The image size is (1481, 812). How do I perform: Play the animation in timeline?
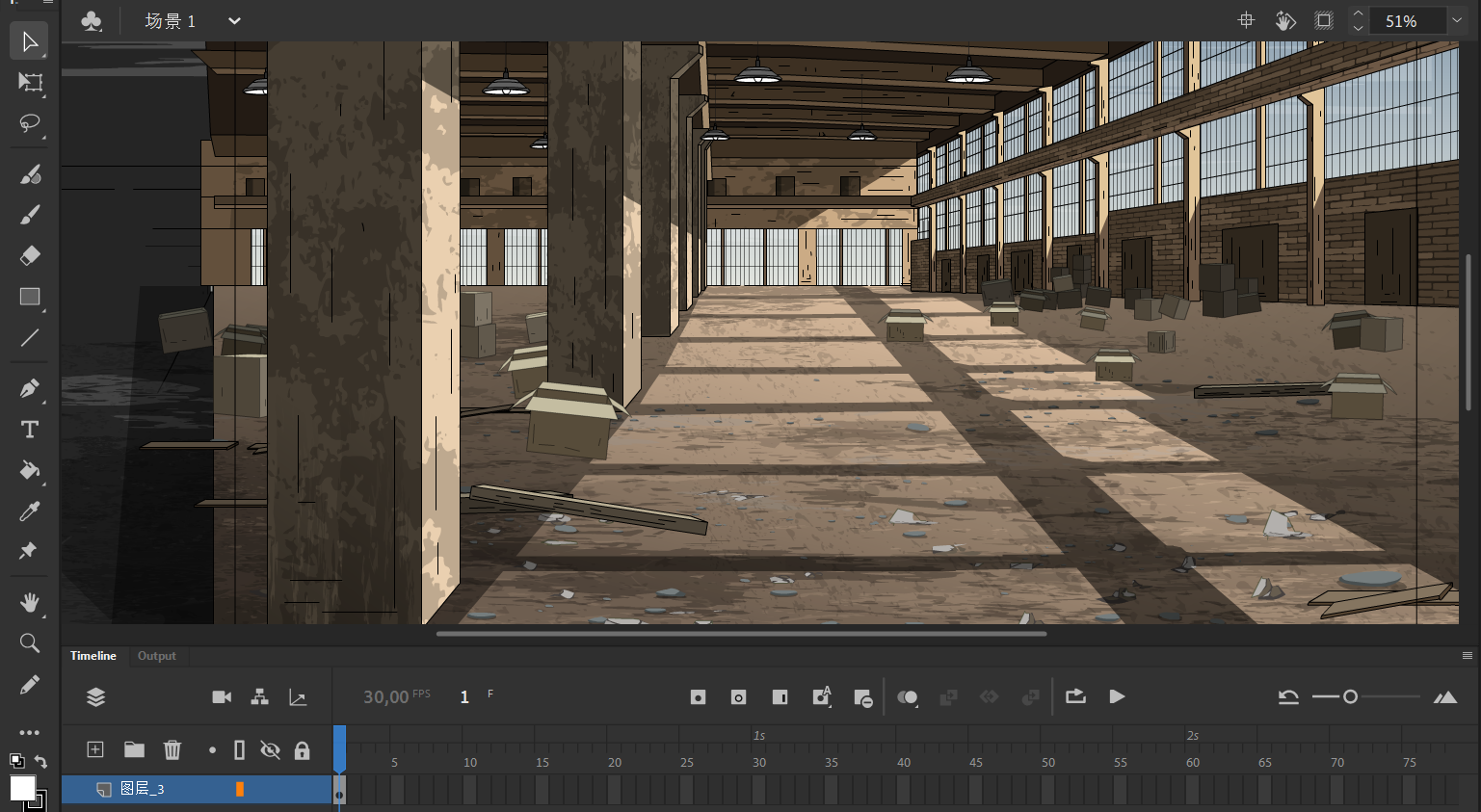[1117, 696]
